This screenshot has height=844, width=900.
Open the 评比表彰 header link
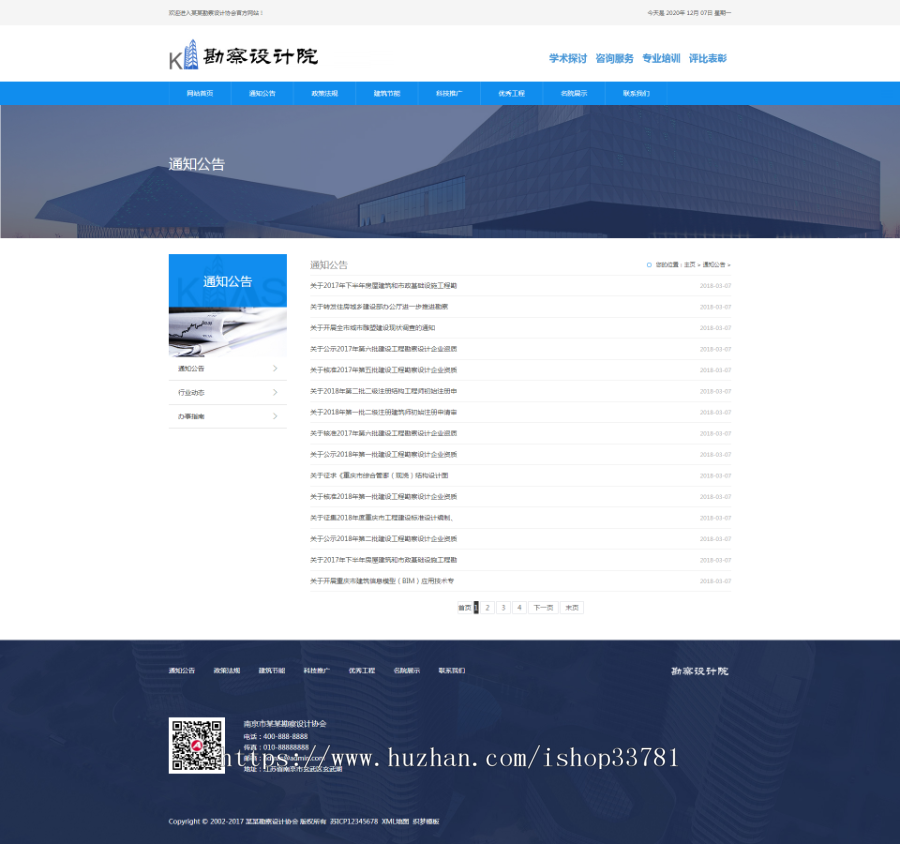[x=708, y=58]
